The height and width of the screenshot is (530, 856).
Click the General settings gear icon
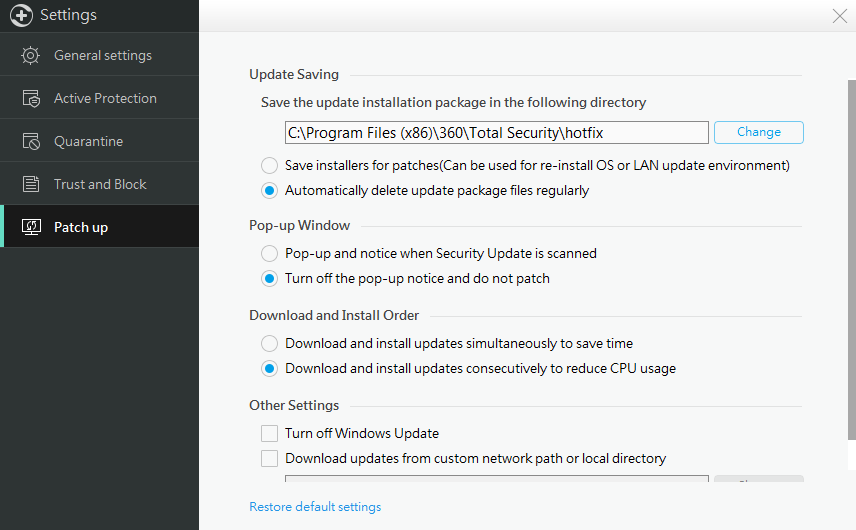[x=31, y=56]
